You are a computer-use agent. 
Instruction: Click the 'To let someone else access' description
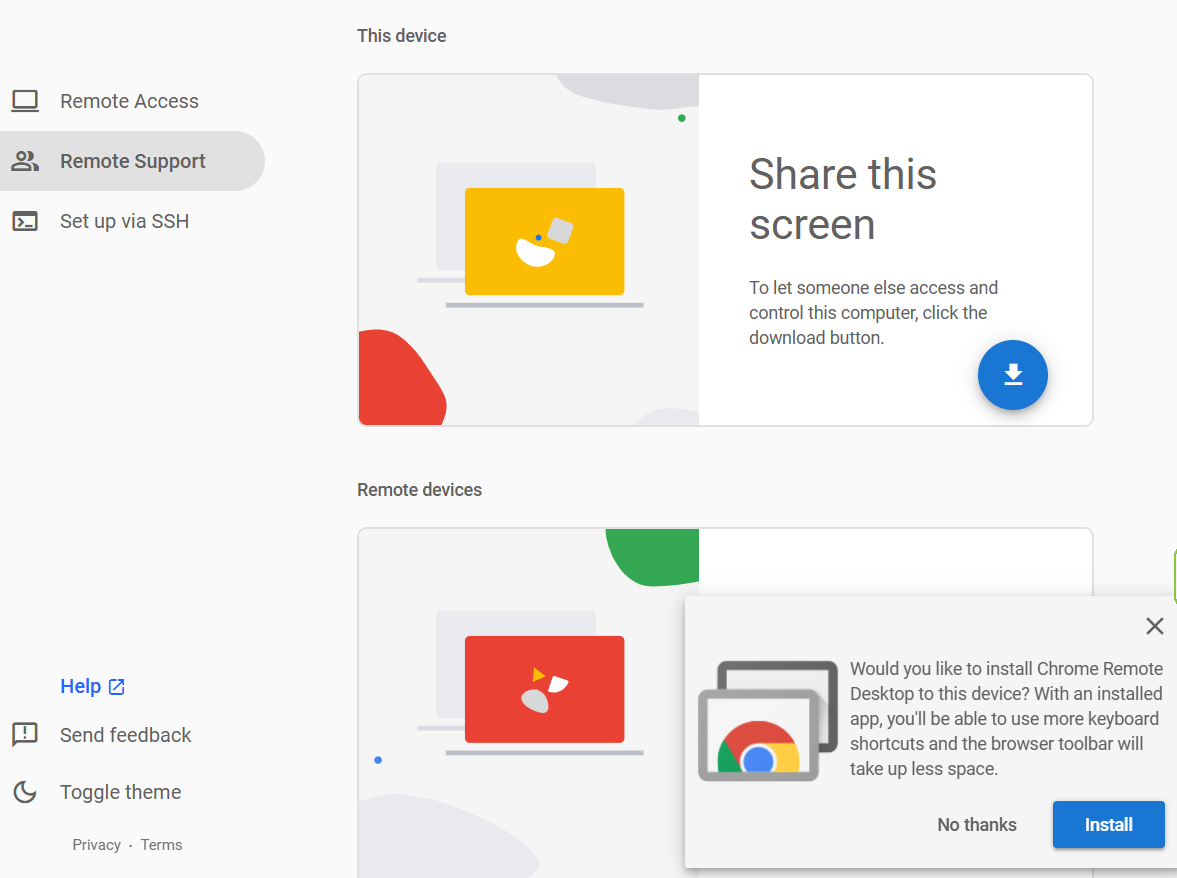point(874,313)
